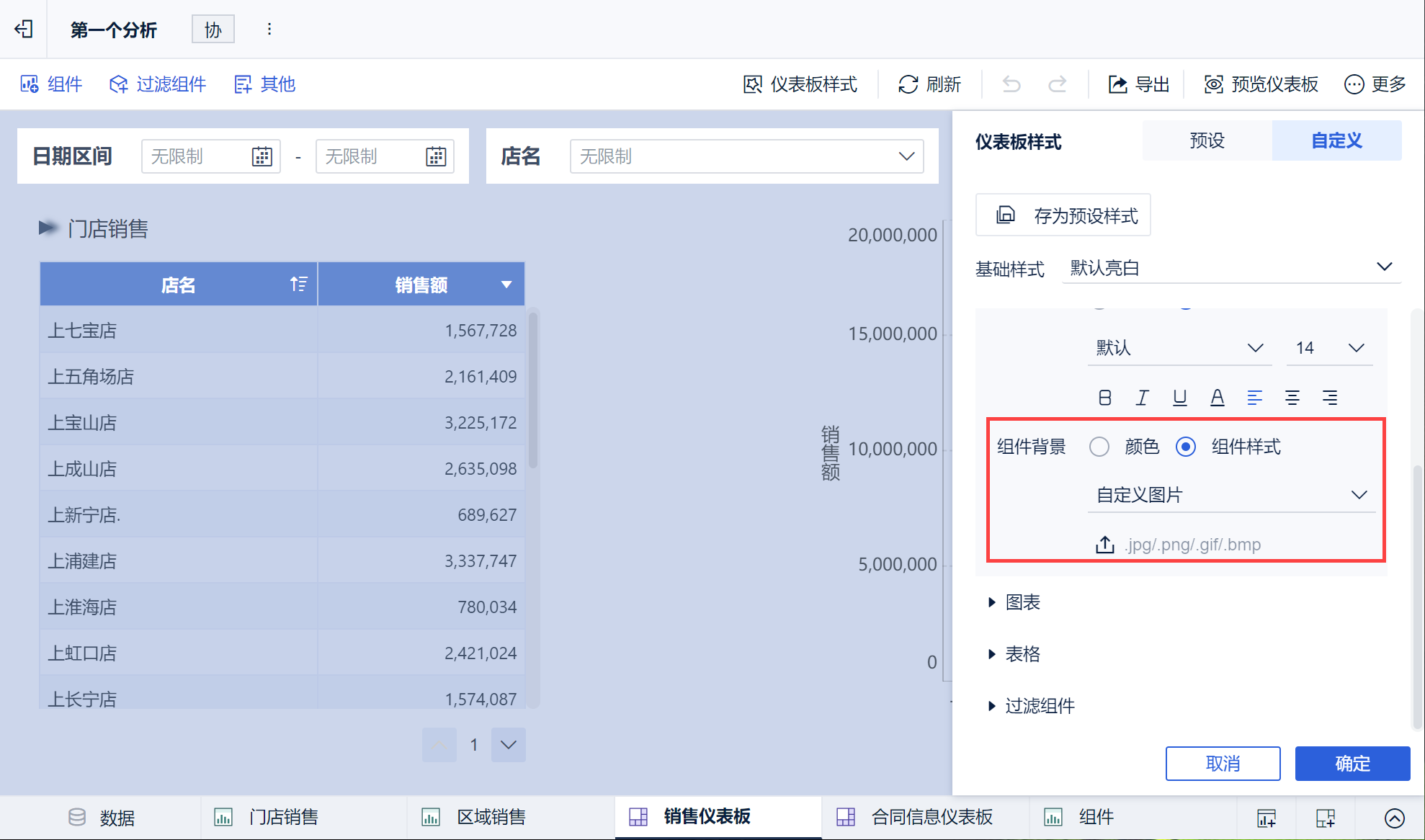Open the 基础样式 dropdown
1425x840 pixels.
pyautogui.click(x=1231, y=268)
